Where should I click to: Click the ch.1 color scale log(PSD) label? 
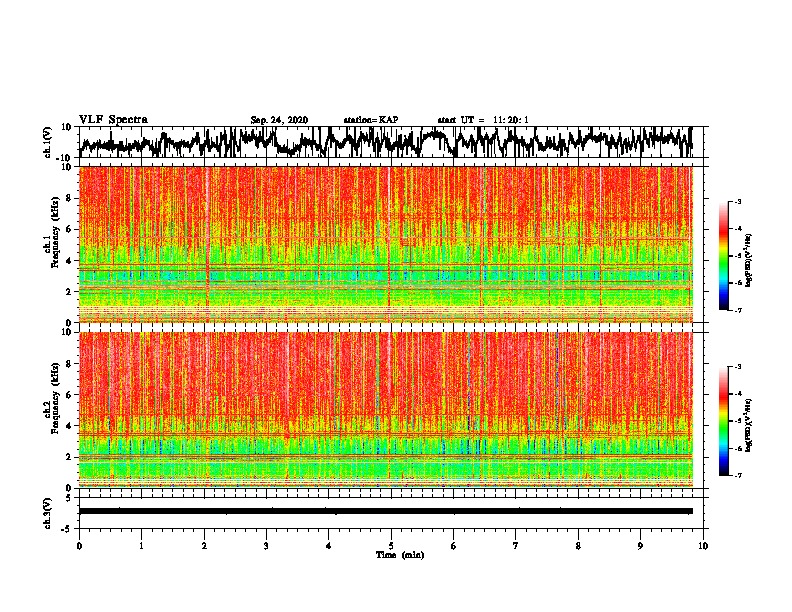[x=749, y=260]
